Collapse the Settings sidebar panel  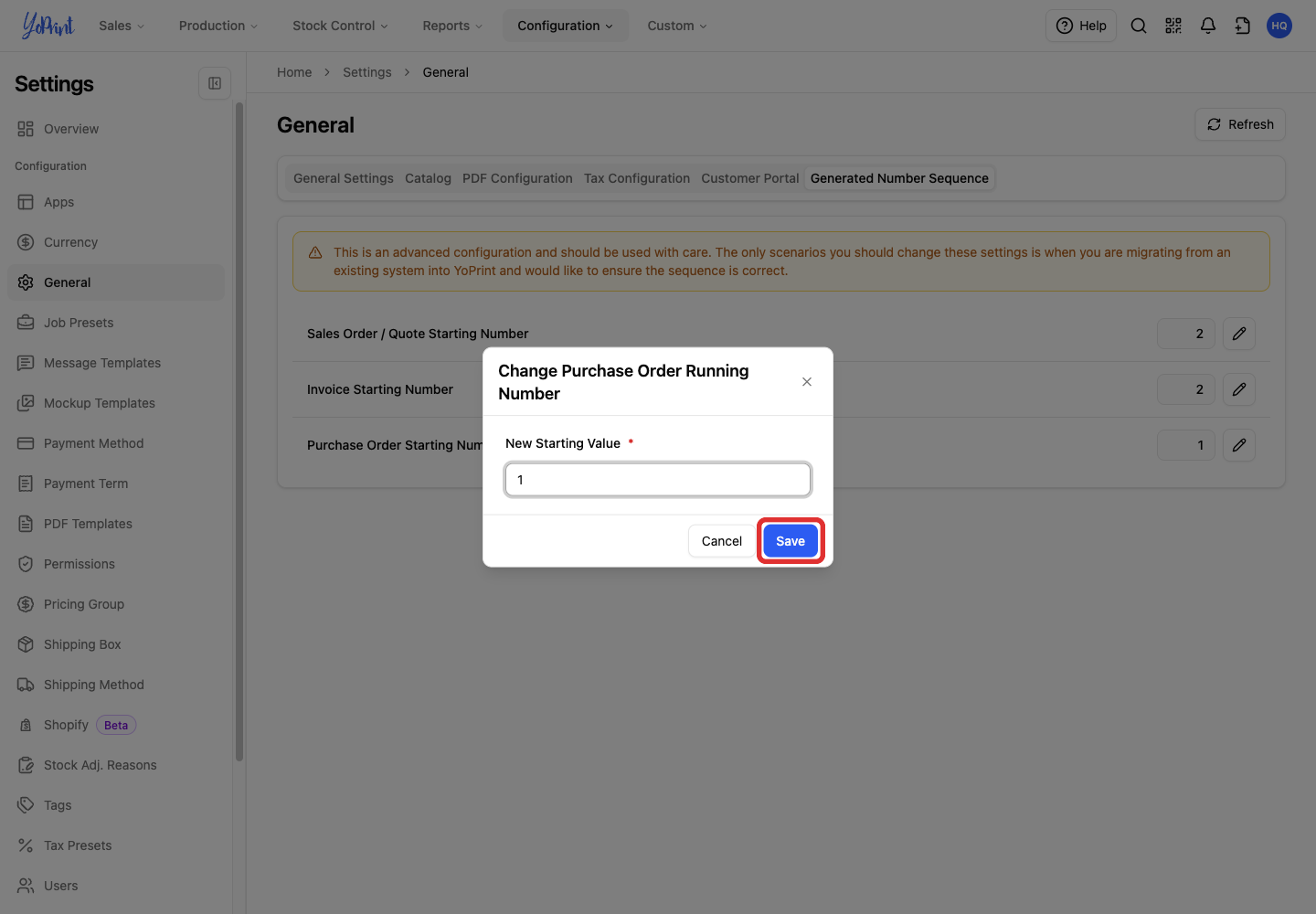tap(215, 83)
